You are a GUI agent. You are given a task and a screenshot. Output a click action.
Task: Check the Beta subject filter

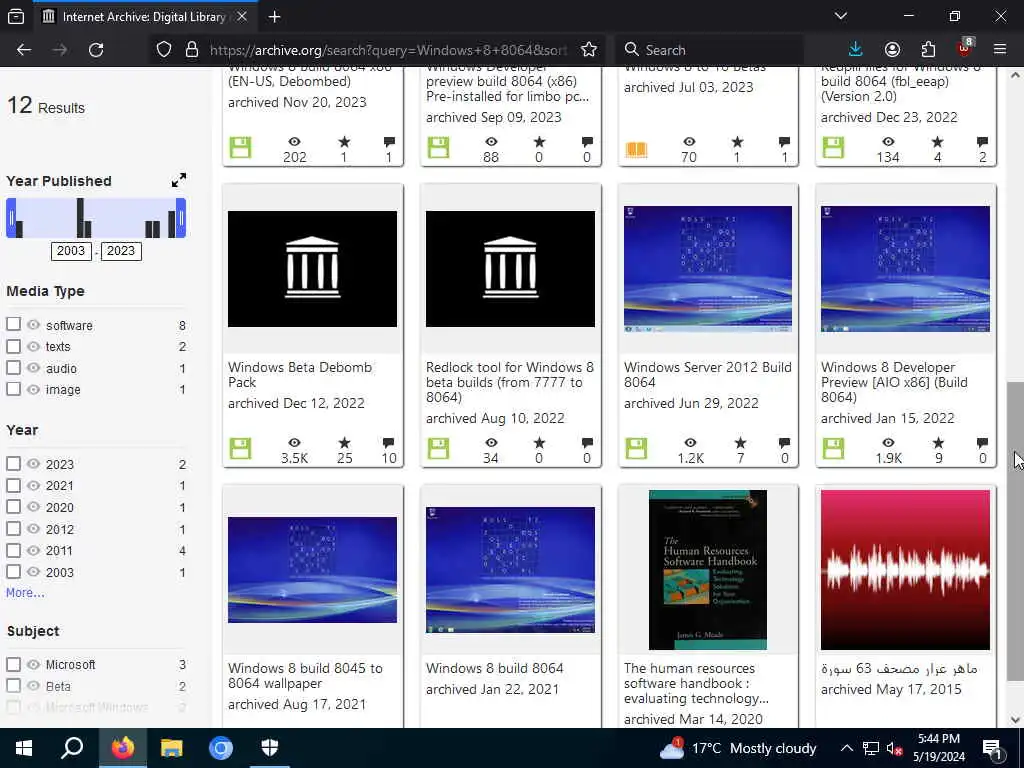point(13,685)
